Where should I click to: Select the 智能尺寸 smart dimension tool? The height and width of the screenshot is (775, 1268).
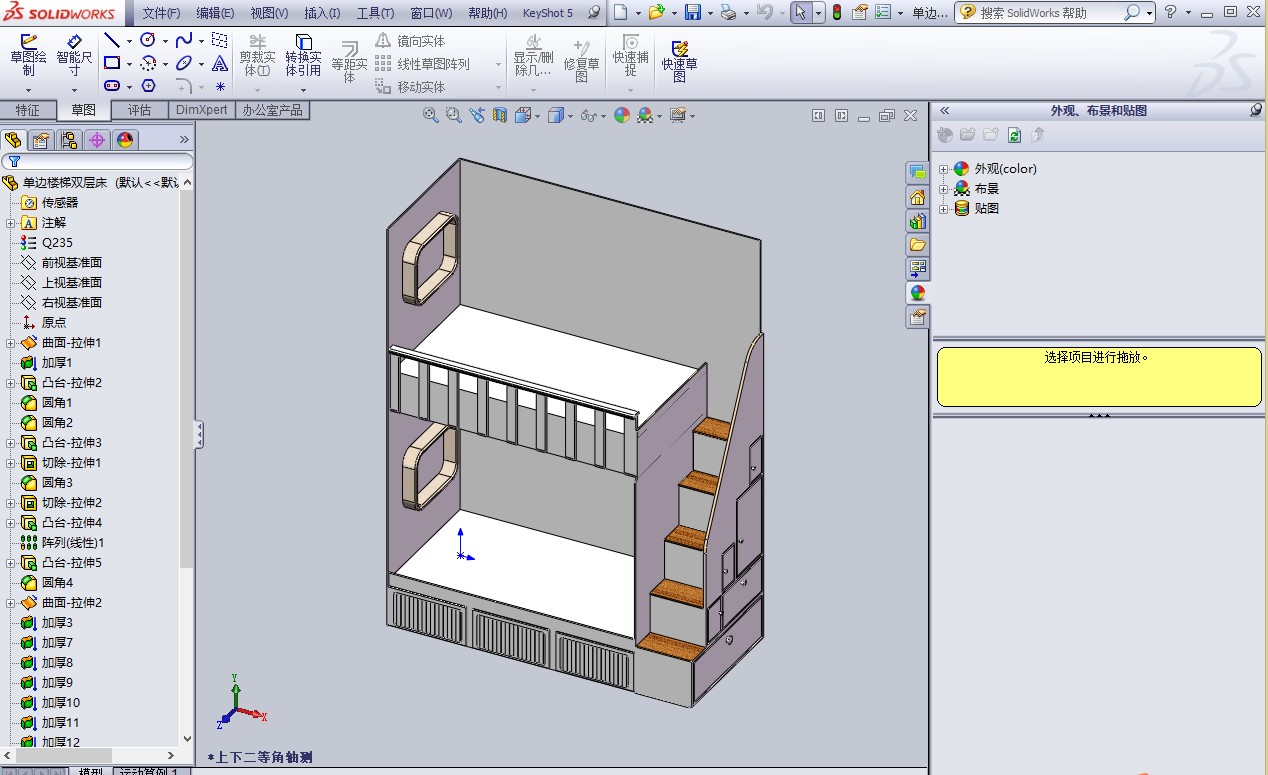pos(74,56)
